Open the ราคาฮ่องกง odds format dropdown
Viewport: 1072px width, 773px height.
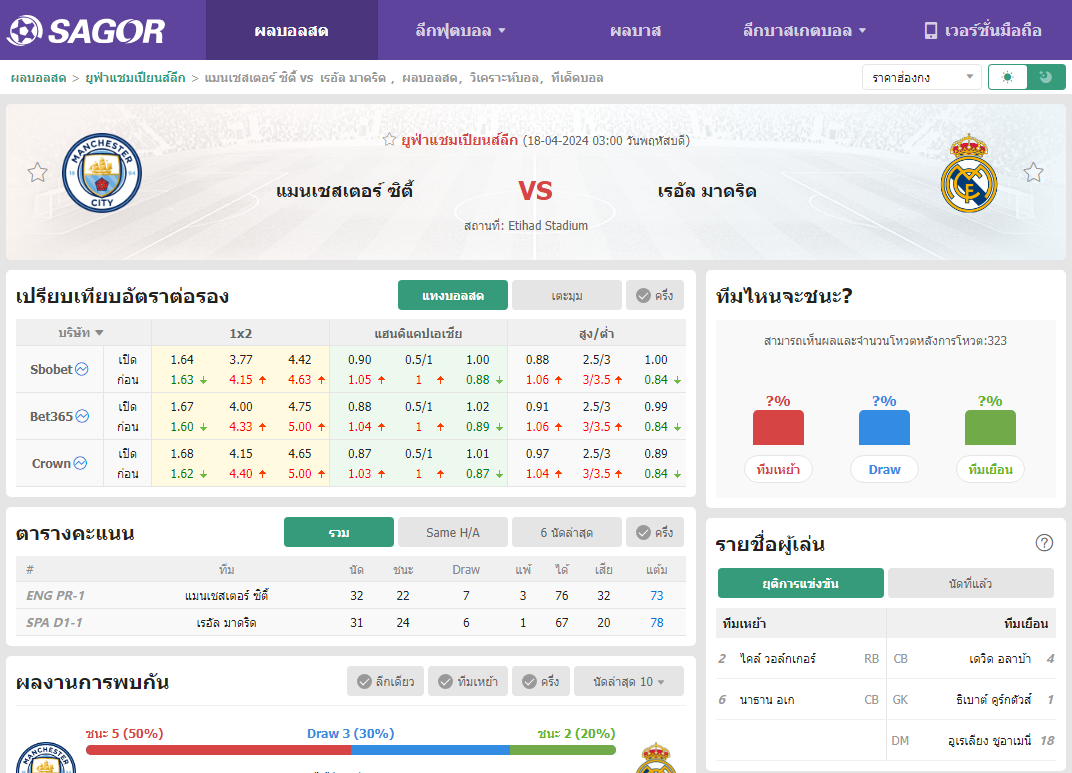[922, 77]
